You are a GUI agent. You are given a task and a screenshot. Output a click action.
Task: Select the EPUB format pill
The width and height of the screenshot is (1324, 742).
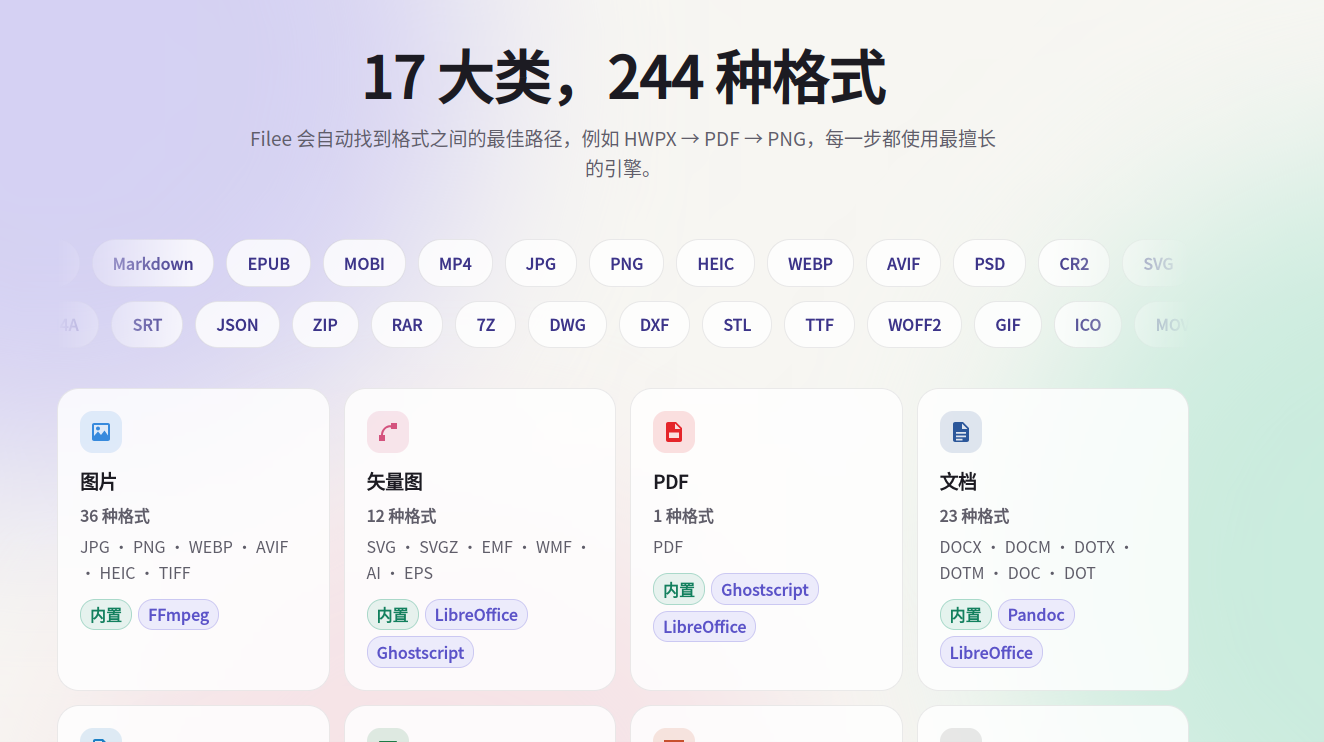269,264
